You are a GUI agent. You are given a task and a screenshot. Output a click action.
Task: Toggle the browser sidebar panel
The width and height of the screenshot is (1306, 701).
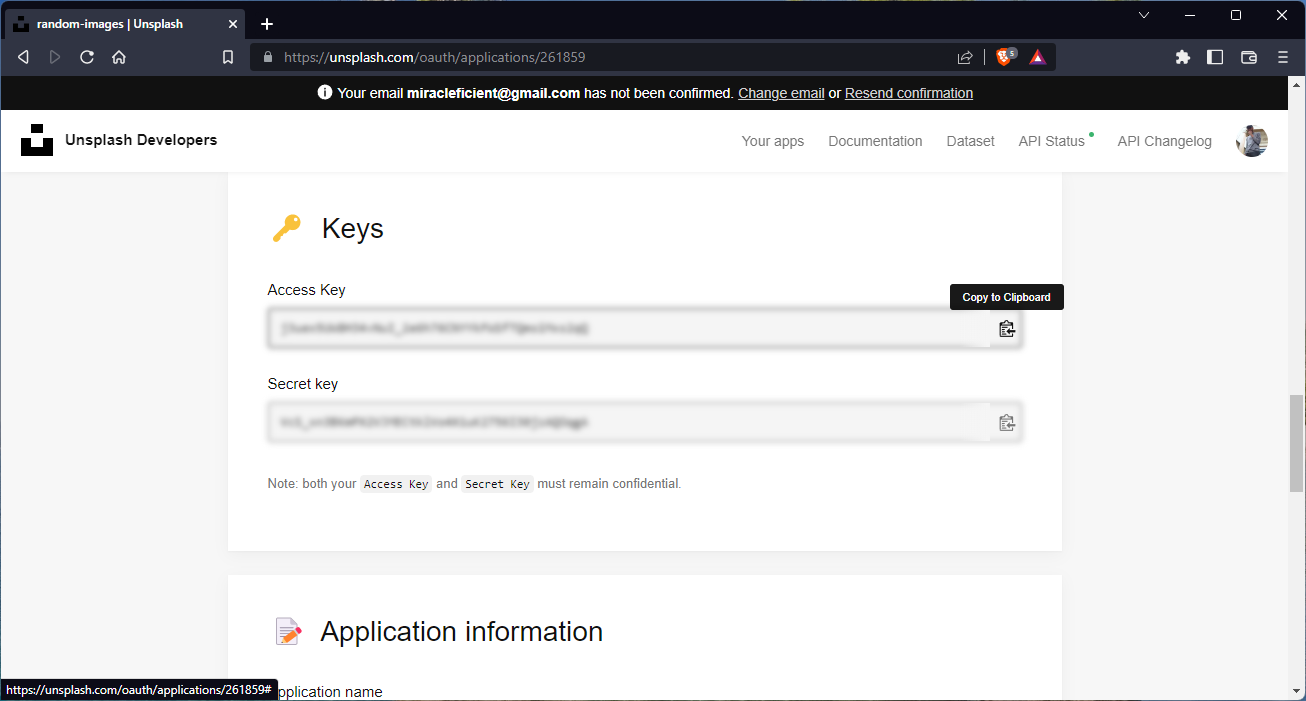point(1215,57)
